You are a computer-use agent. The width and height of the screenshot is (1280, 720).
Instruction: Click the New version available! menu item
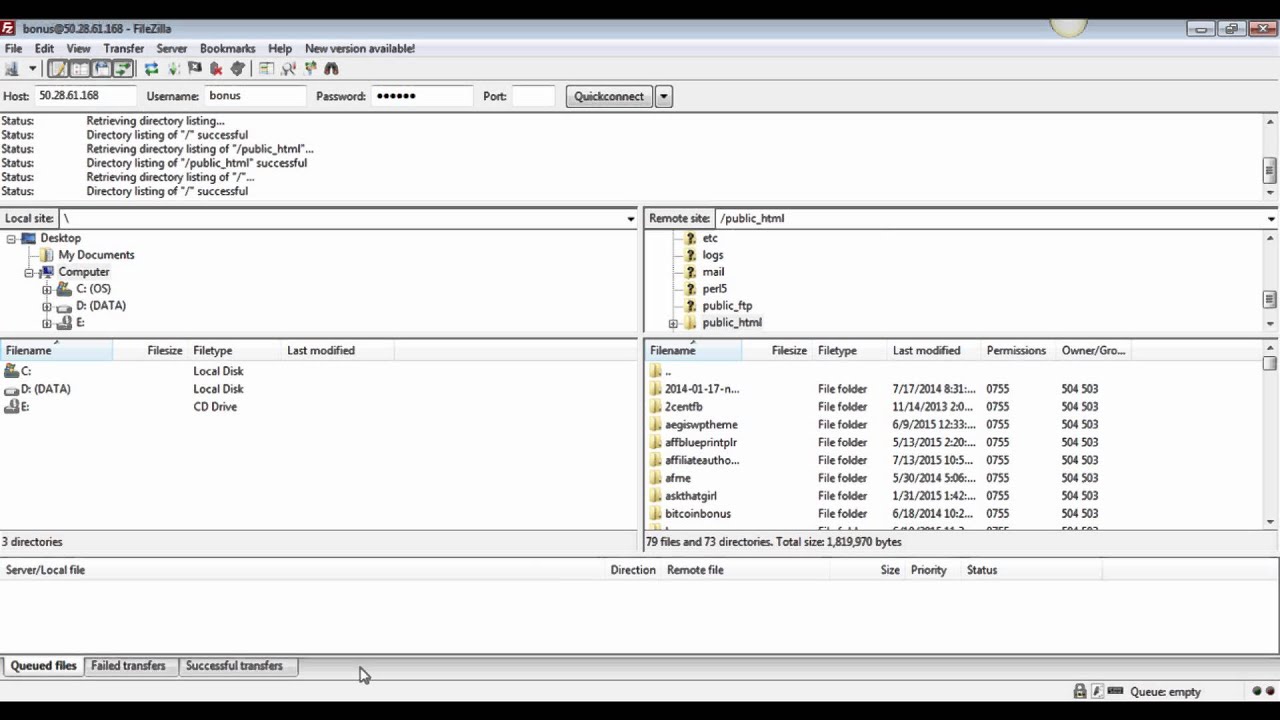pyautogui.click(x=360, y=48)
